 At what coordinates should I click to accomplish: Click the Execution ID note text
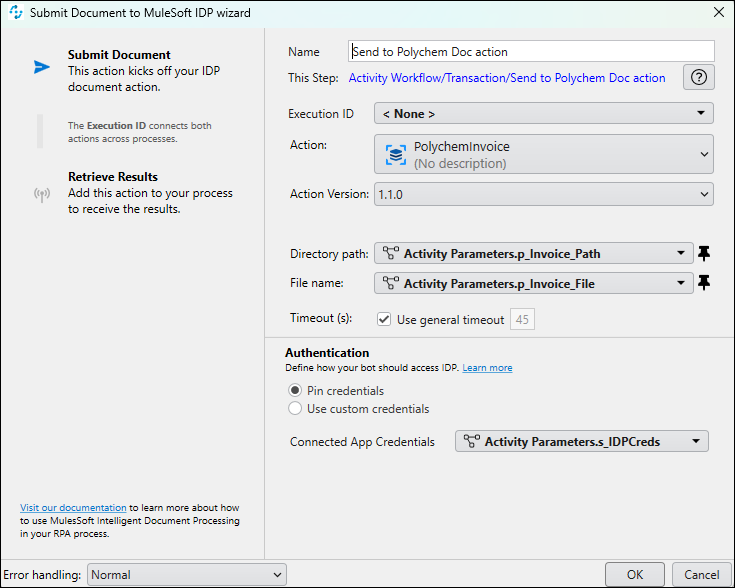coord(140,132)
